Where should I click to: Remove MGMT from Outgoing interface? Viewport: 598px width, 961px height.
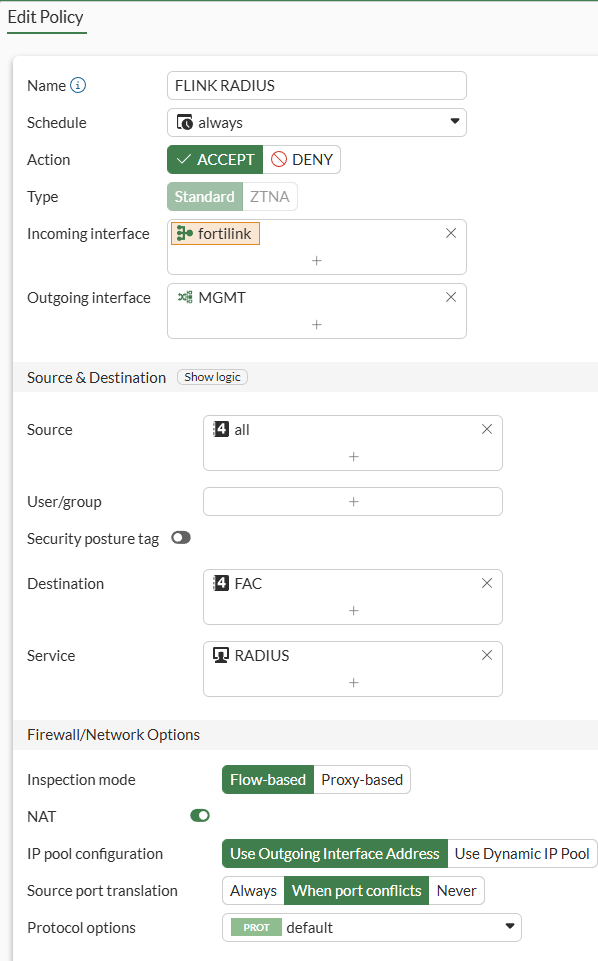(451, 297)
